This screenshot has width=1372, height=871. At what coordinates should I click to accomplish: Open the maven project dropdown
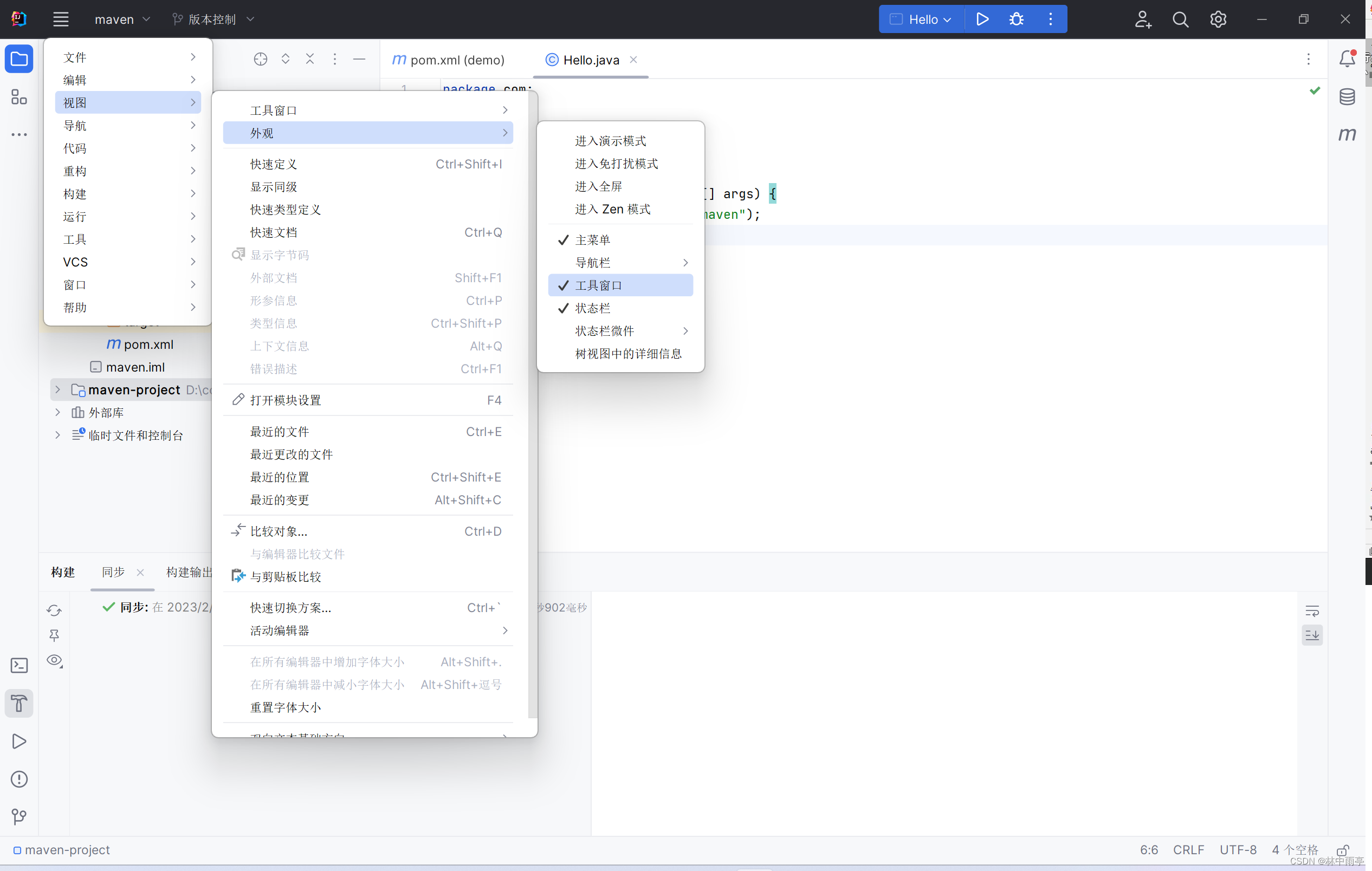pos(122,19)
